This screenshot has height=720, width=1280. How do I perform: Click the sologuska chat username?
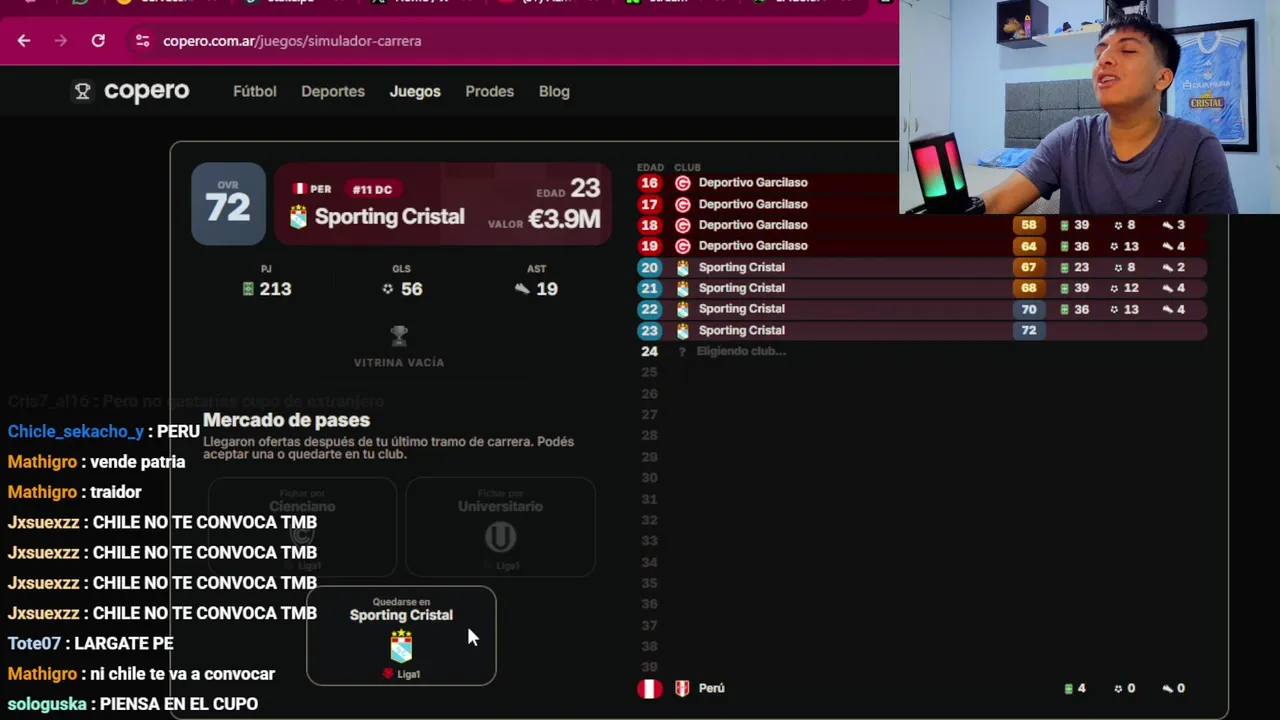47,704
